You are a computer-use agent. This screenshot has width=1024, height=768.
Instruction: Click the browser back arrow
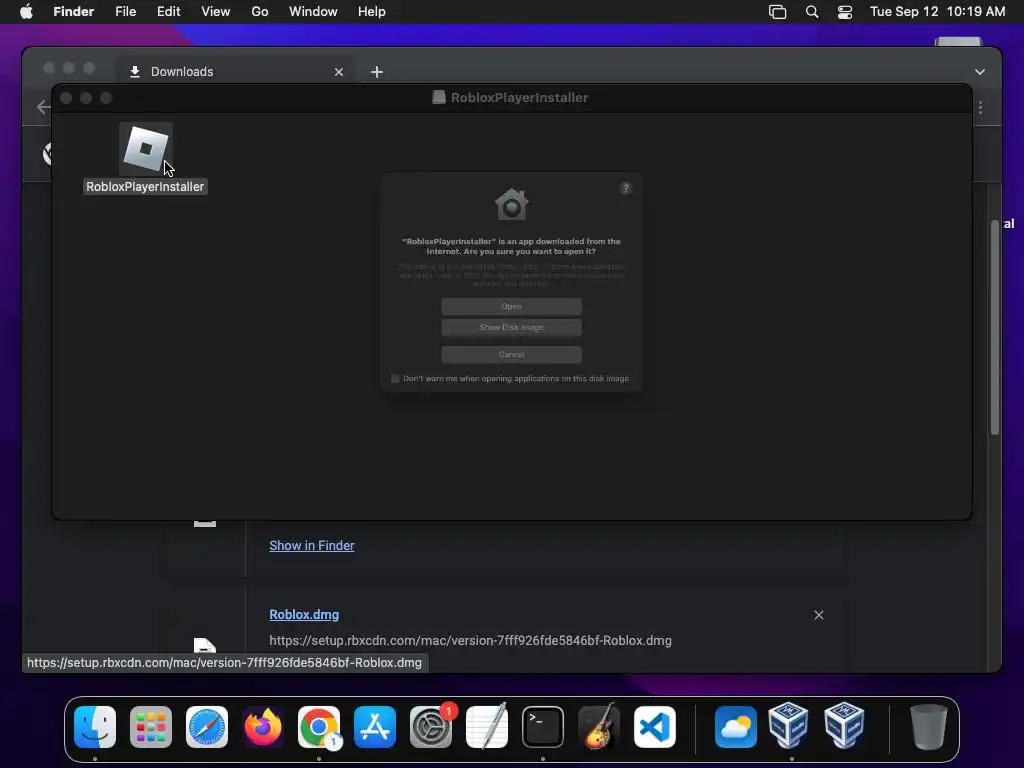(43, 106)
